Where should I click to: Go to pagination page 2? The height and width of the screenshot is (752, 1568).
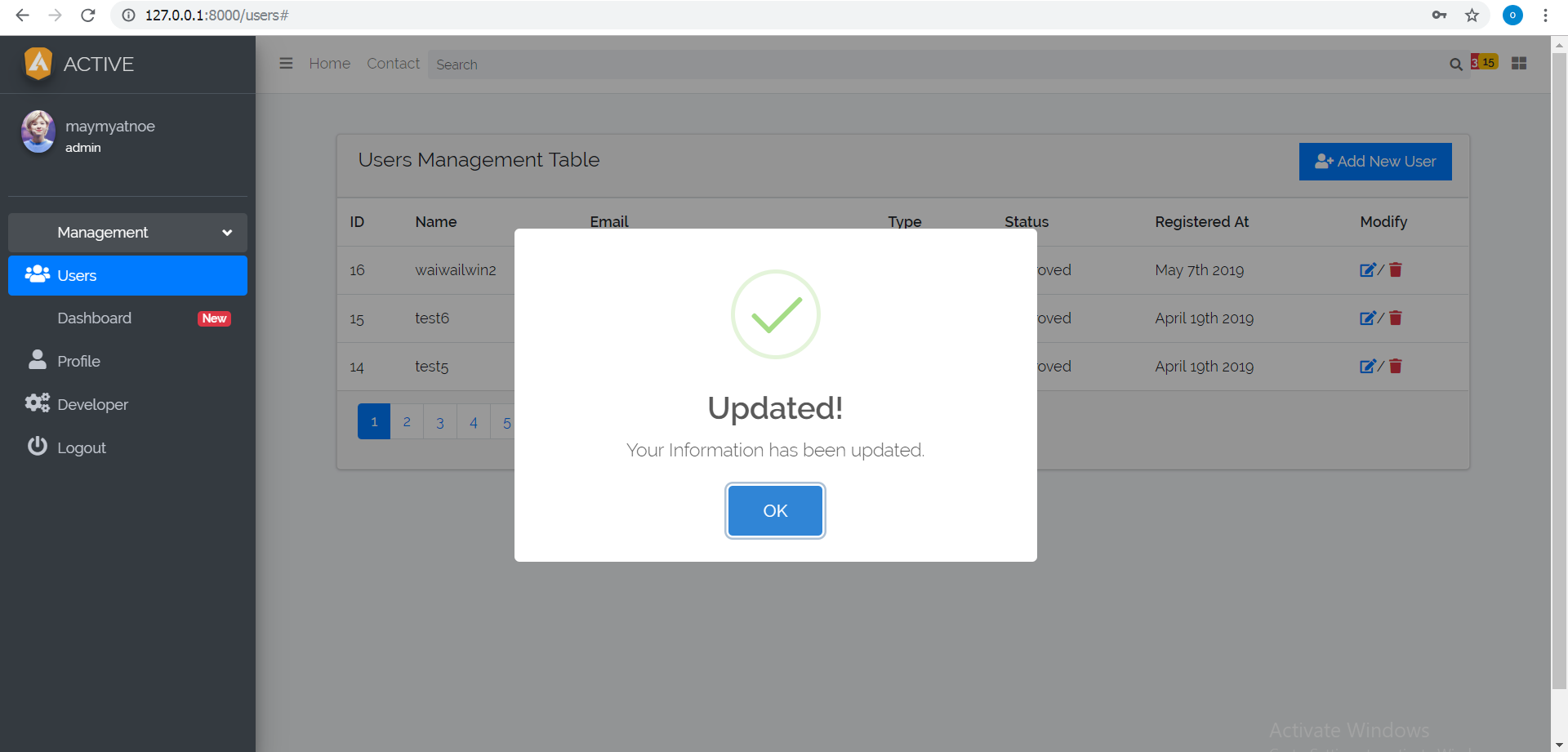pos(407,422)
